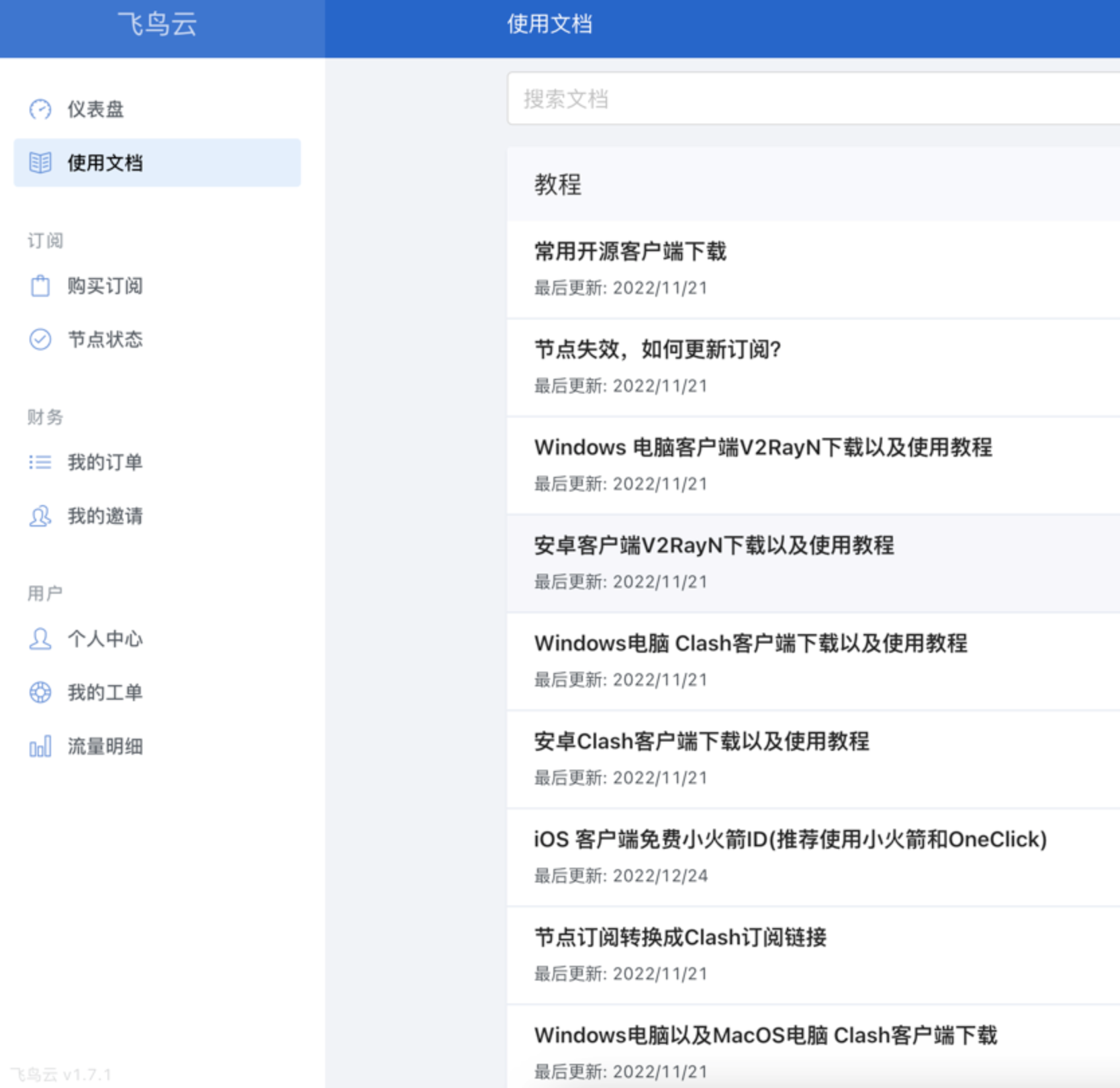Open 个人中心 via the person icon
The width and height of the screenshot is (1120, 1088).
point(40,639)
